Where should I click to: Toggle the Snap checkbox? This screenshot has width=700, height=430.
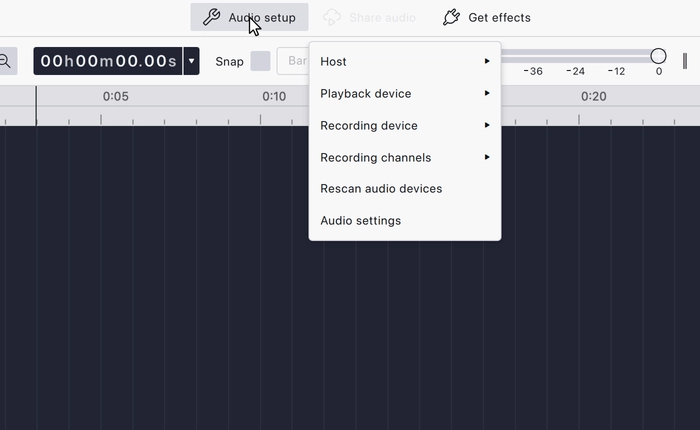pos(260,61)
